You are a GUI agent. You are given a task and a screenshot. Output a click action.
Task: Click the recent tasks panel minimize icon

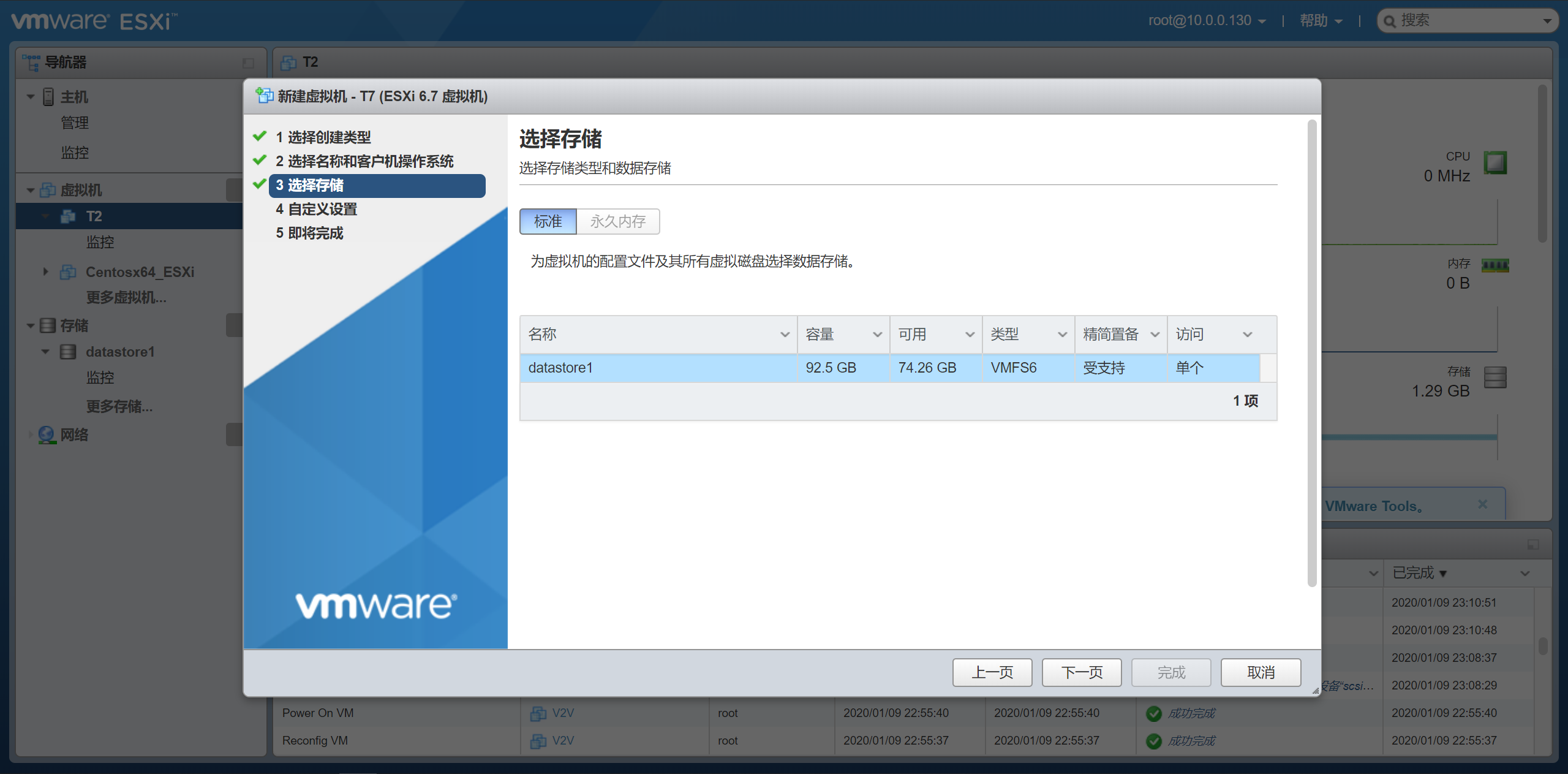tap(1533, 545)
